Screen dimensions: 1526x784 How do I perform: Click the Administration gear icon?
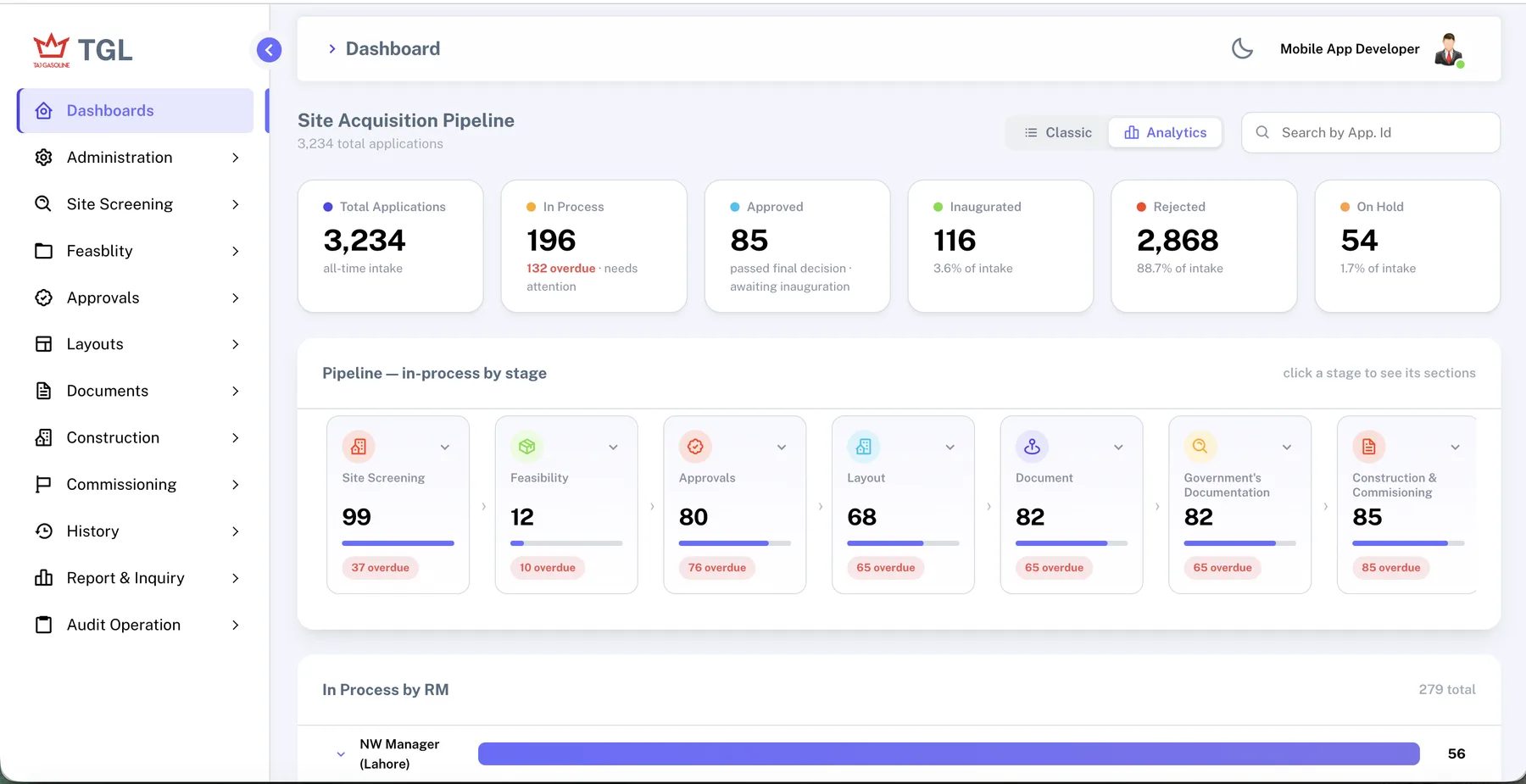(44, 158)
